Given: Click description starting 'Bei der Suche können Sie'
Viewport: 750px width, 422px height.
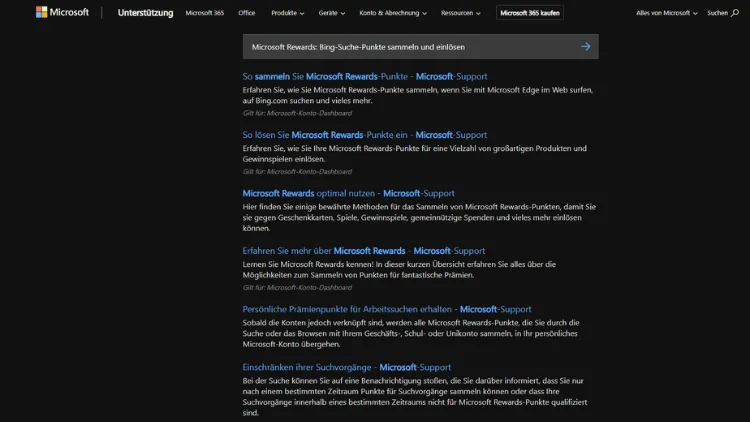Looking at the screenshot, I should [415, 396].
